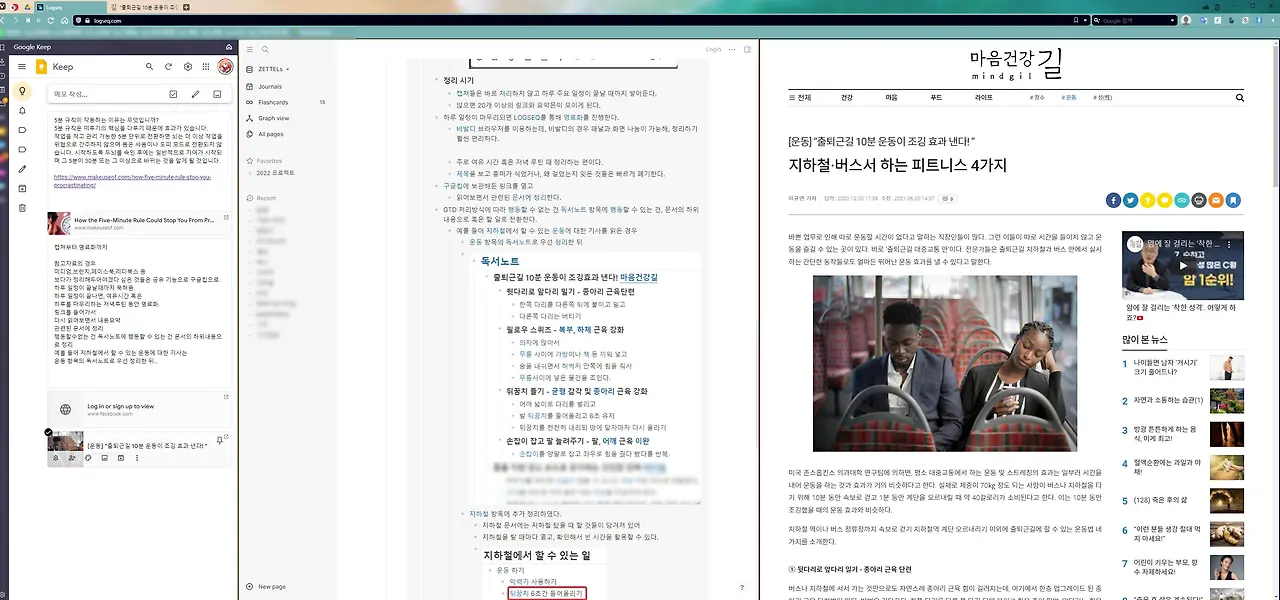Open Logseq three-dots more menu

click(x=732, y=49)
